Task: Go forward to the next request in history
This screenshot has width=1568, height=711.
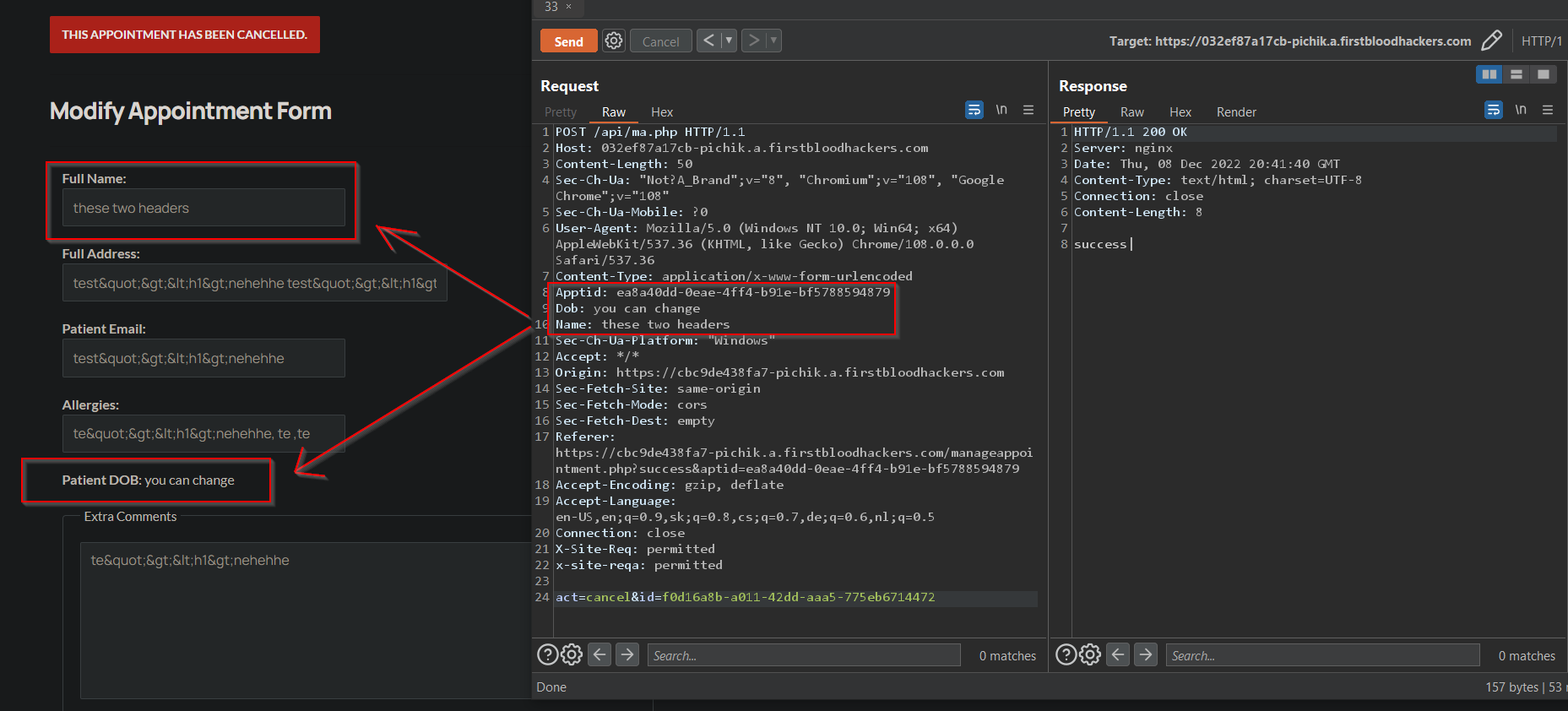Action: pos(753,41)
